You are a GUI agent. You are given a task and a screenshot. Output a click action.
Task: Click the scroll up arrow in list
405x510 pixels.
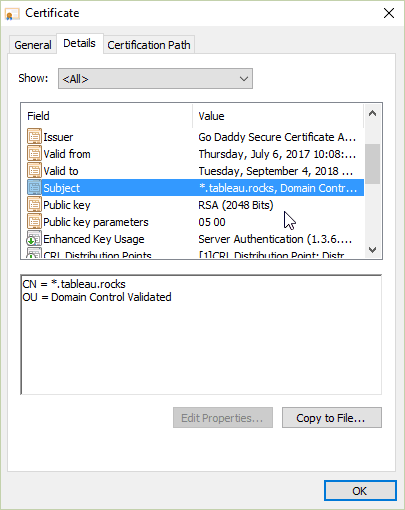(373, 113)
